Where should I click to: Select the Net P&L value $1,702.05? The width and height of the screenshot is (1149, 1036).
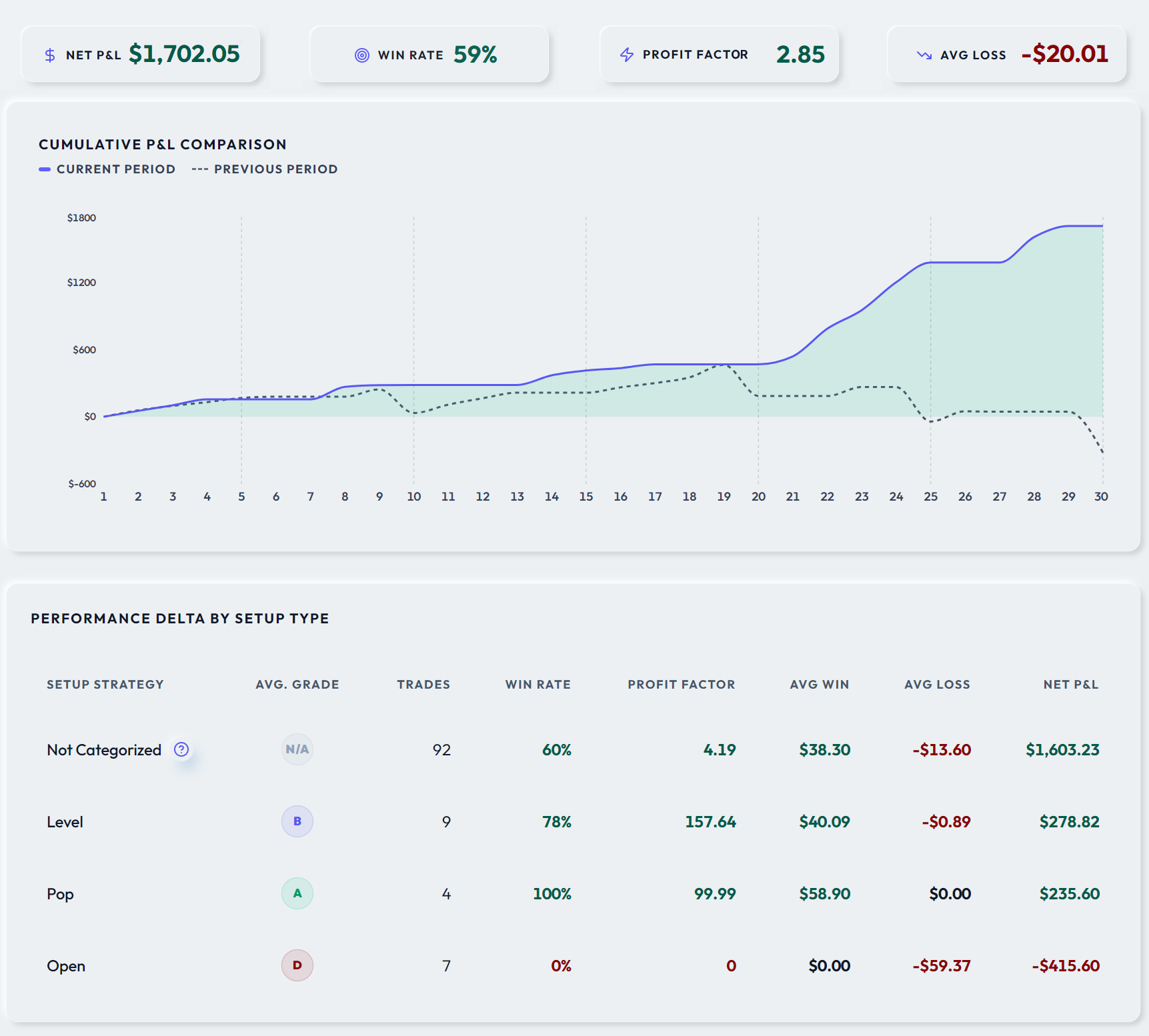184,54
